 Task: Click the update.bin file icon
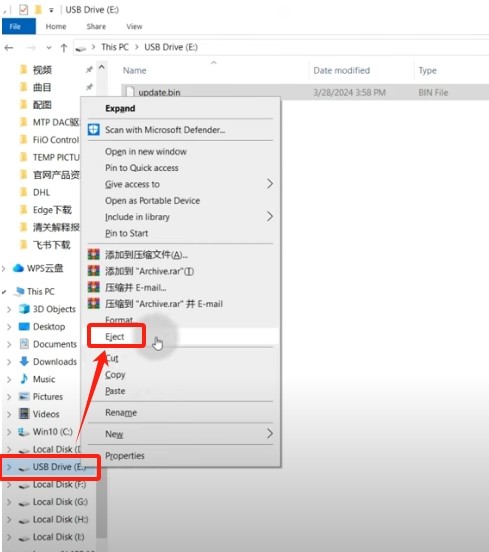130,92
